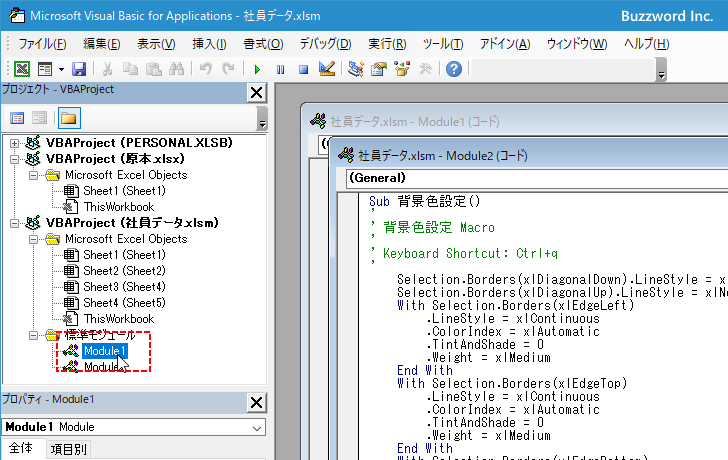
Task: Expand VBAProject (PERSONAL.XLSB) node
Action: [14, 143]
